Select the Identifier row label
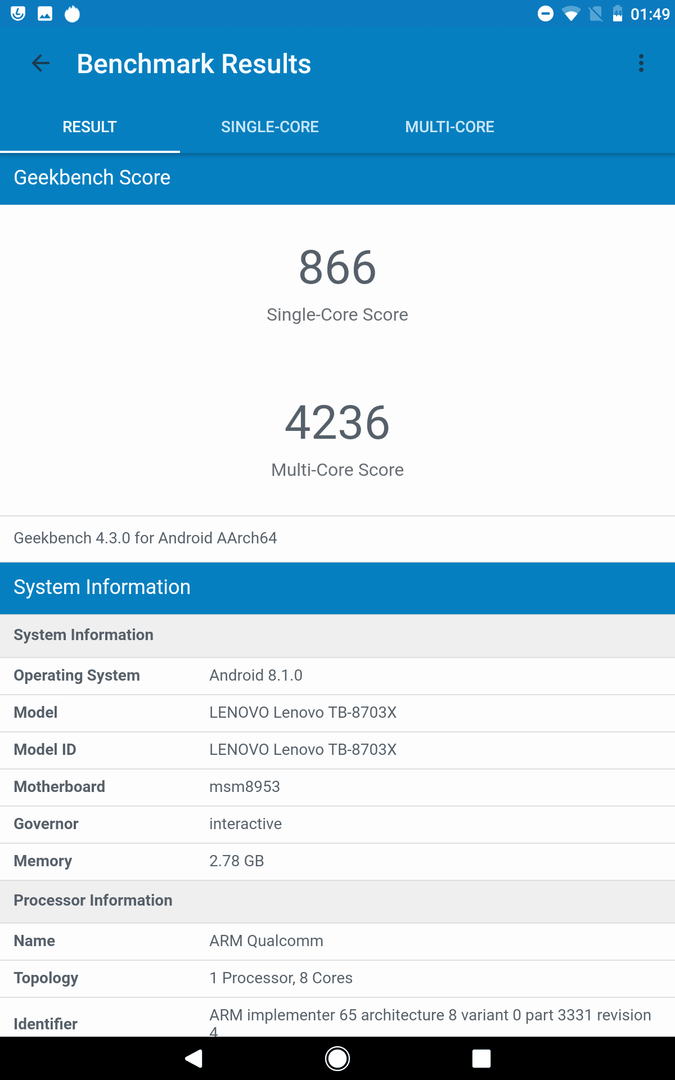The width and height of the screenshot is (675, 1080). pos(45,1024)
